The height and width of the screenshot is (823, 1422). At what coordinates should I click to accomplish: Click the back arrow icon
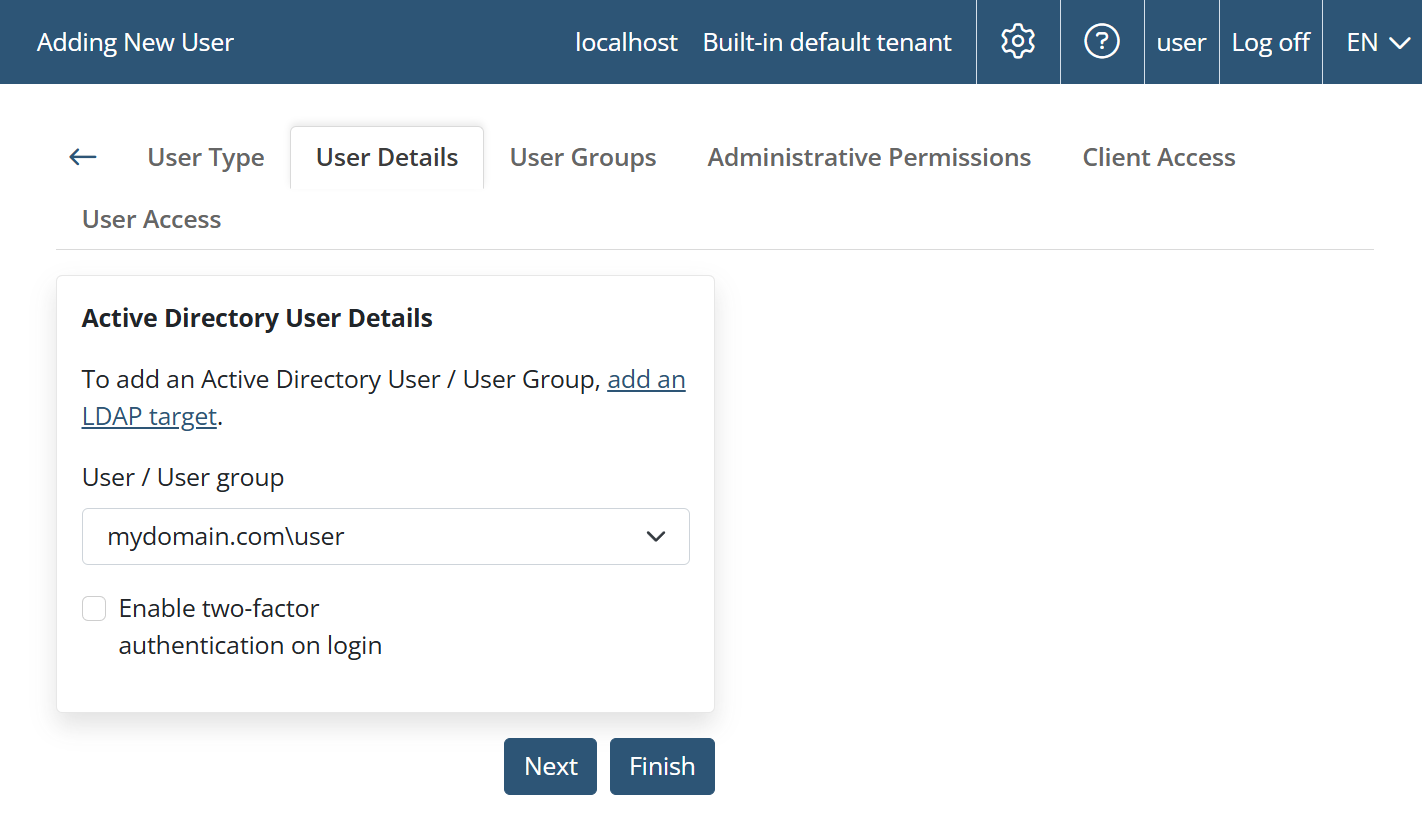pyautogui.click(x=83, y=157)
